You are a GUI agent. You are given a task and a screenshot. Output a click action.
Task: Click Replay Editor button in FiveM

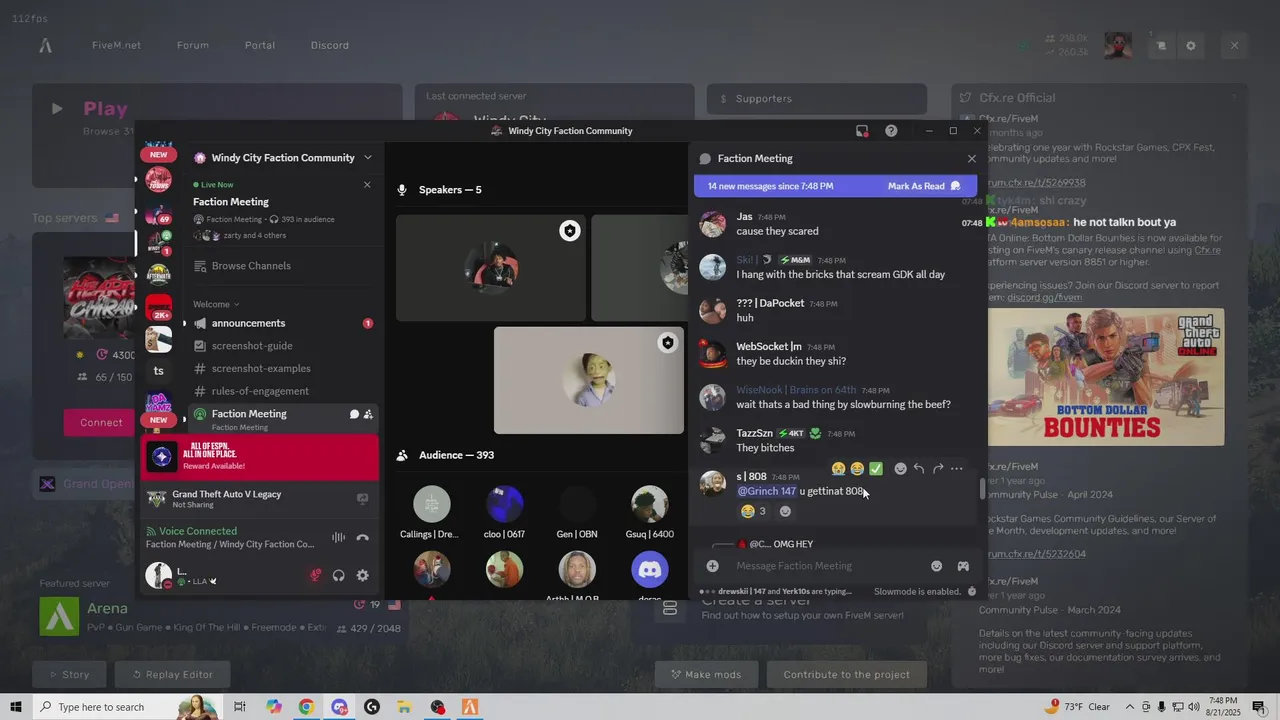[173, 674]
